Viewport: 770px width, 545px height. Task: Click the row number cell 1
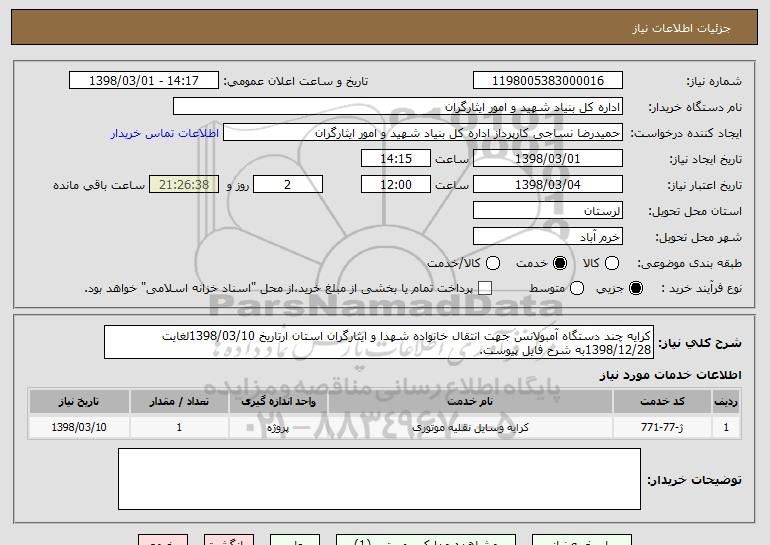point(726,427)
